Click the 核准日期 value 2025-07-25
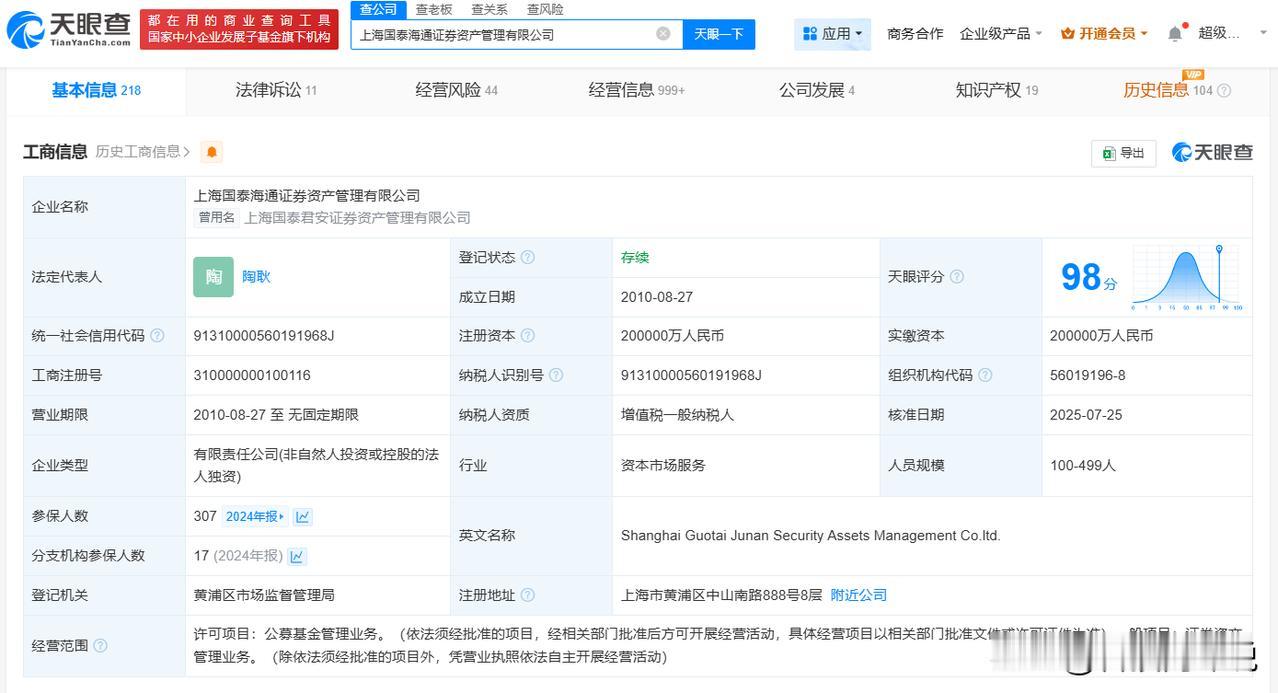This screenshot has width=1278, height=693. click(x=1087, y=415)
